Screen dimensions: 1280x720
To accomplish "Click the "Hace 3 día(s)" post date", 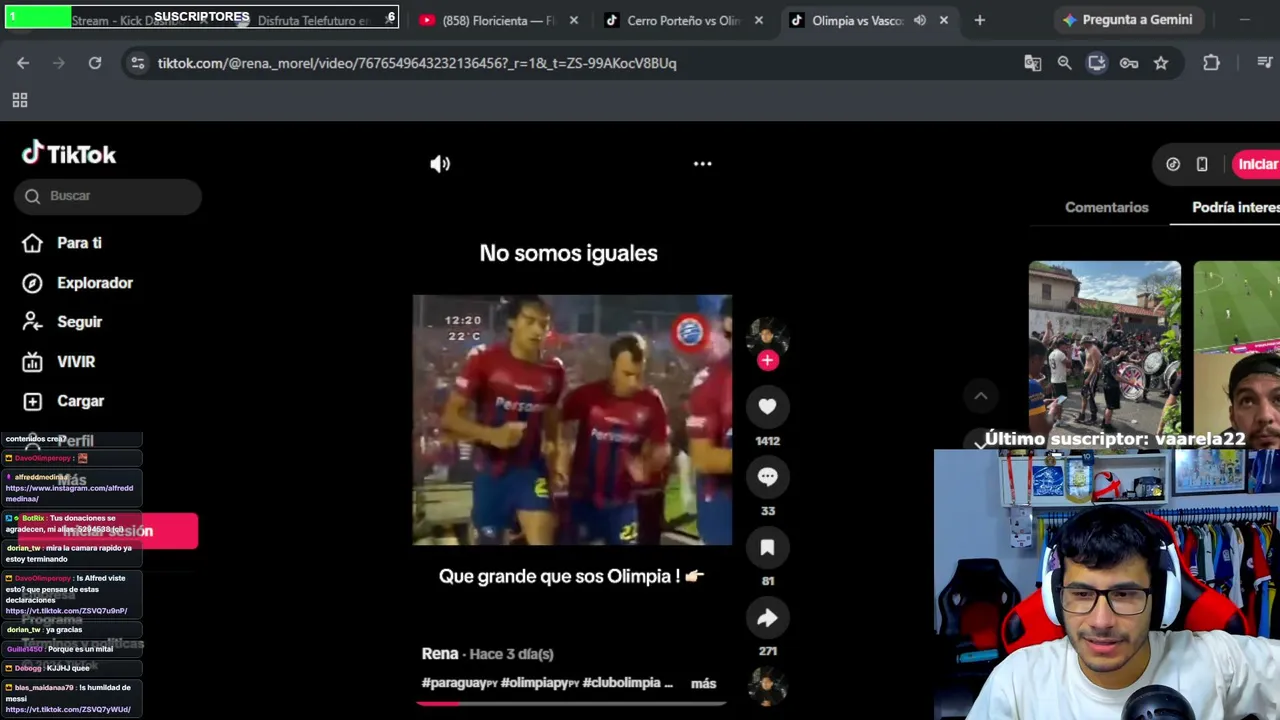I will click(x=511, y=654).
